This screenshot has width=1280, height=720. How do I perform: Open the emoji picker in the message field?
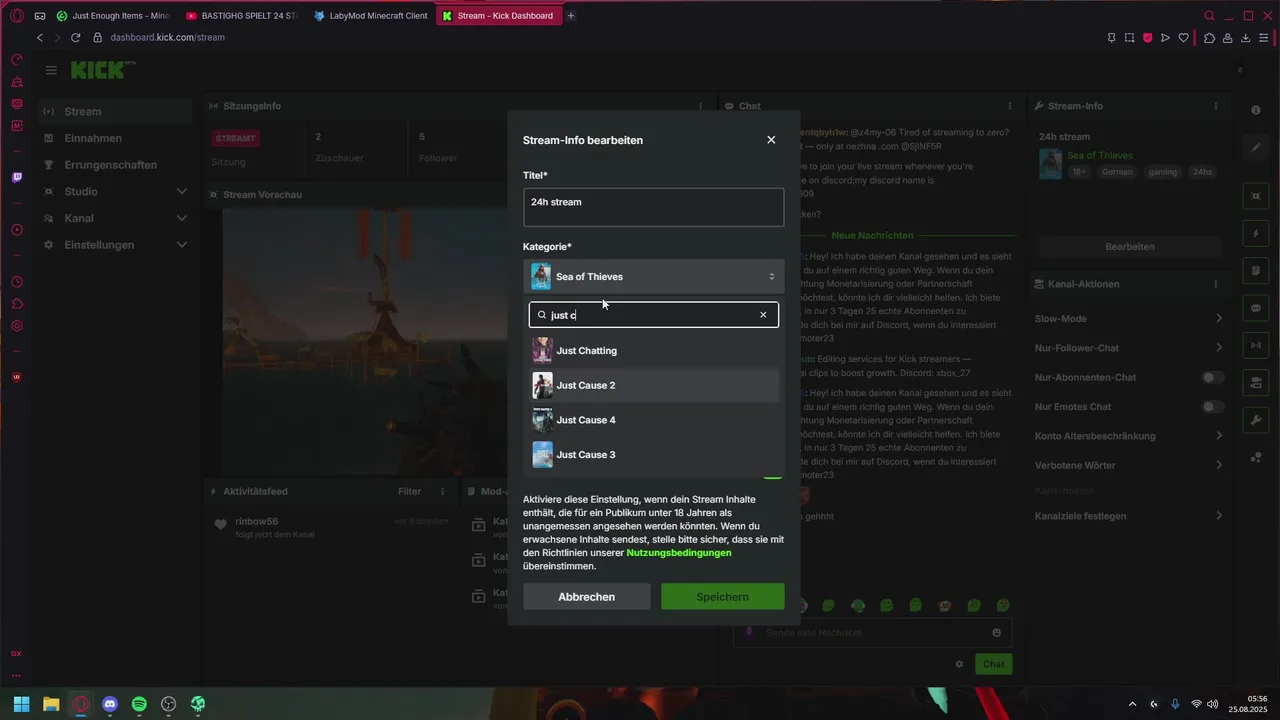[996, 633]
